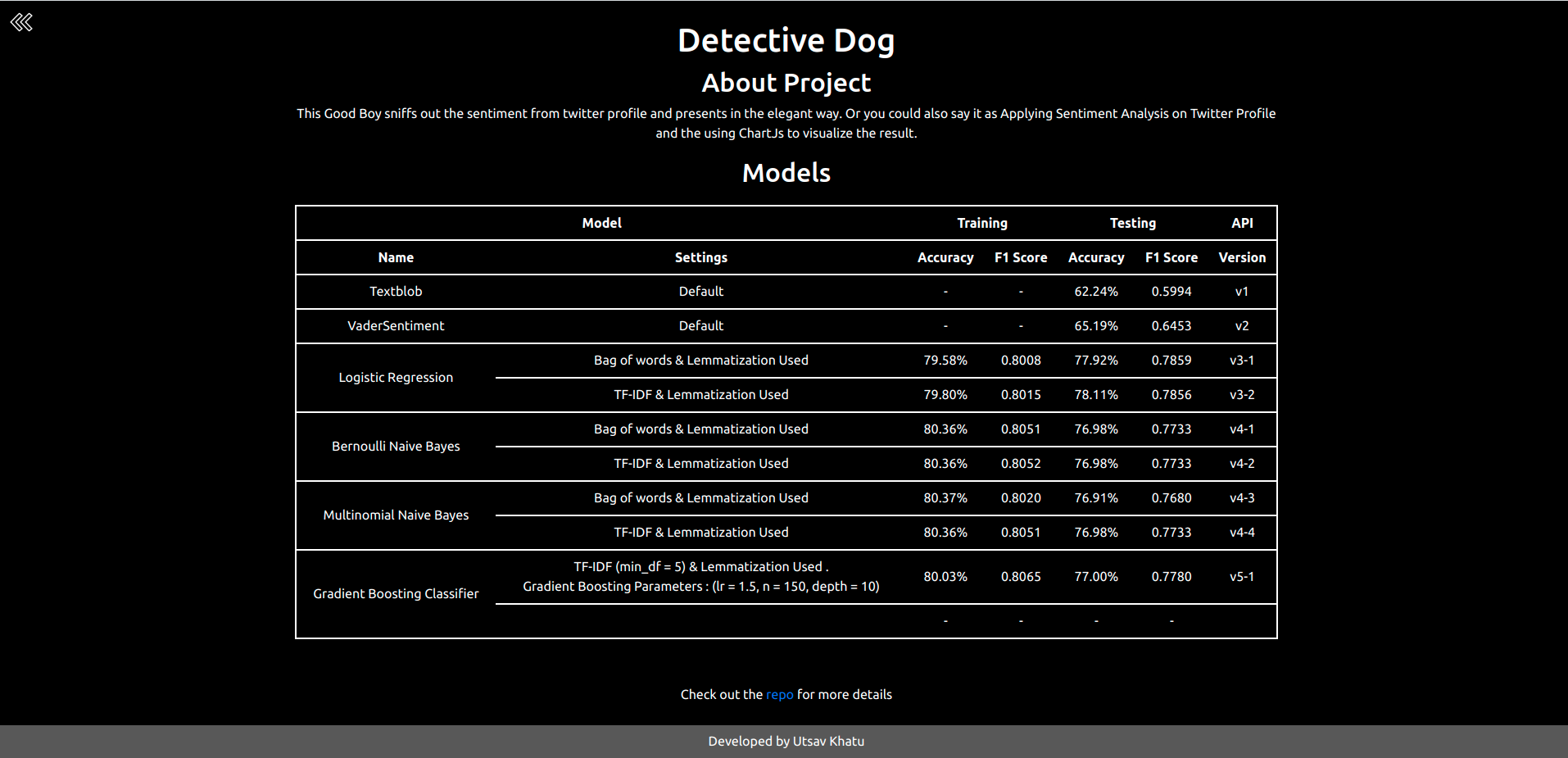
Task: Click version v4-4 cell
Action: click(1242, 532)
